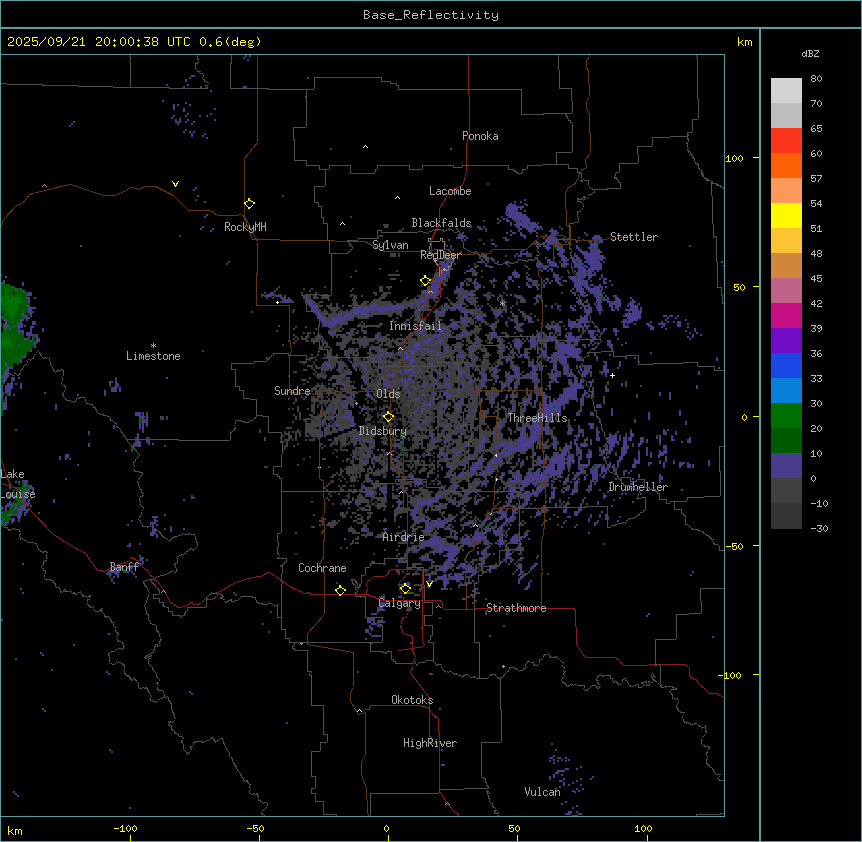Click the Ponoka label on the map
862x842 pixels.
click(480, 136)
